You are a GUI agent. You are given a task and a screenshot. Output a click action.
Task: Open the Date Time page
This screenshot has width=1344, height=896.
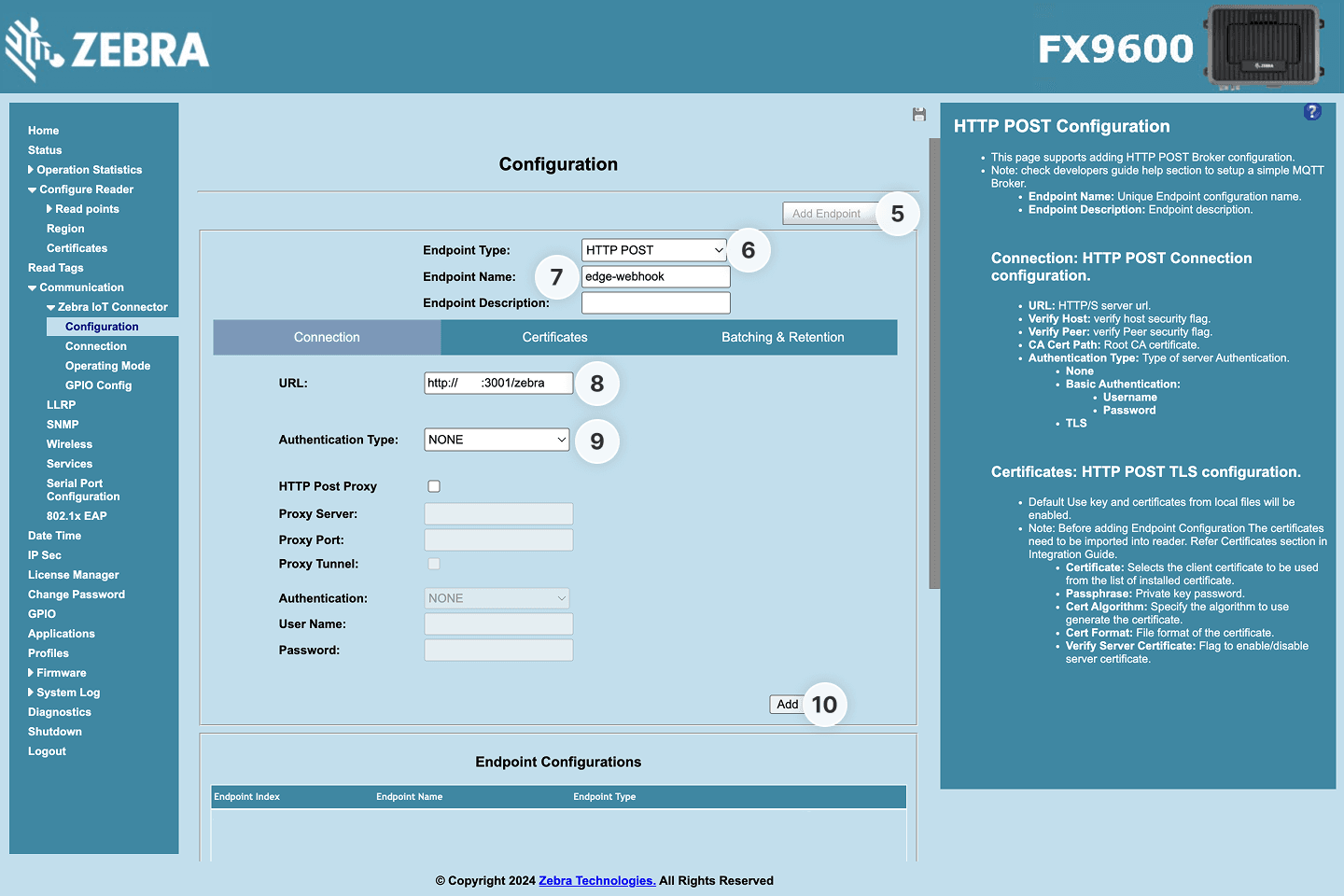pos(54,536)
